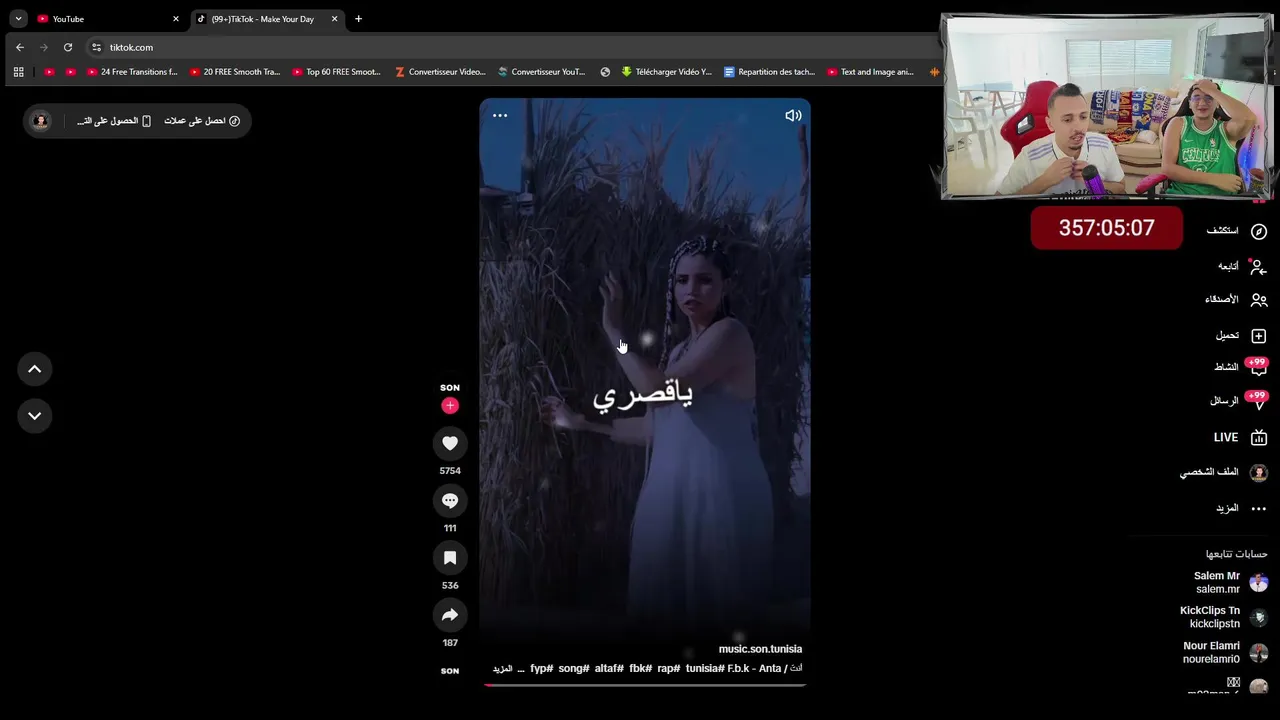Go back in browser history
1280x720 pixels.
(x=20, y=47)
